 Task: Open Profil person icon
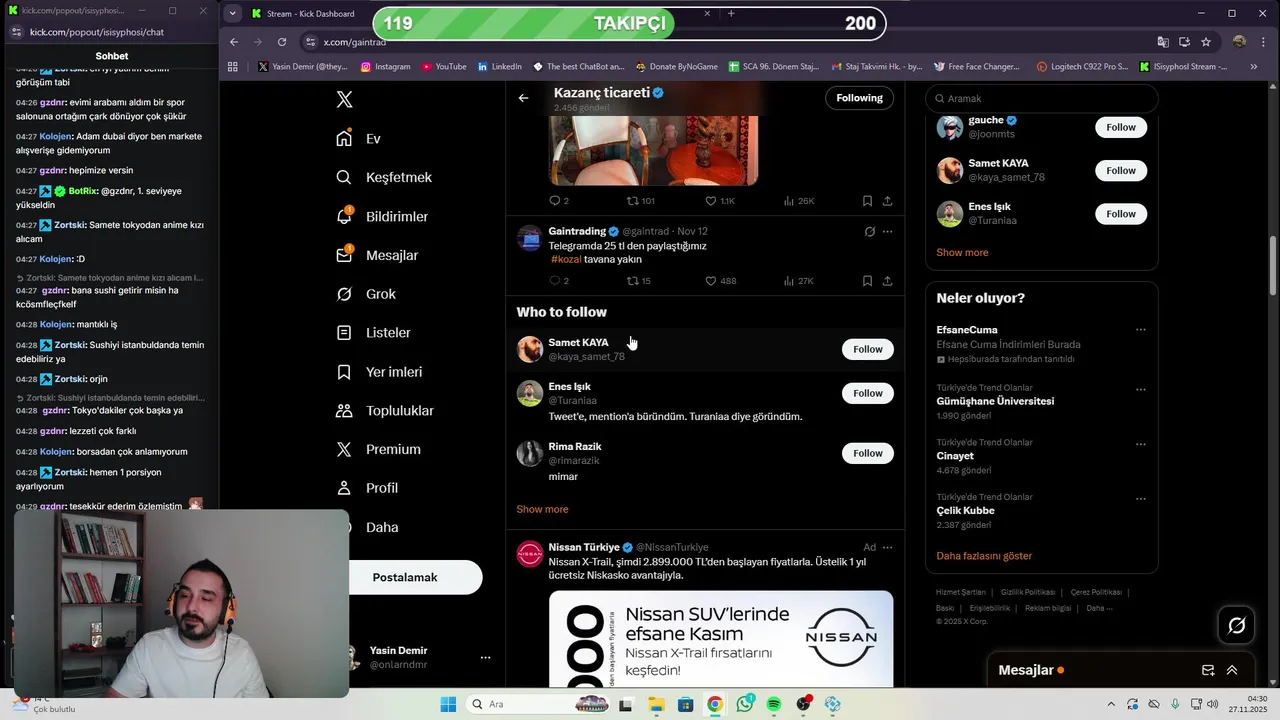coord(344,488)
